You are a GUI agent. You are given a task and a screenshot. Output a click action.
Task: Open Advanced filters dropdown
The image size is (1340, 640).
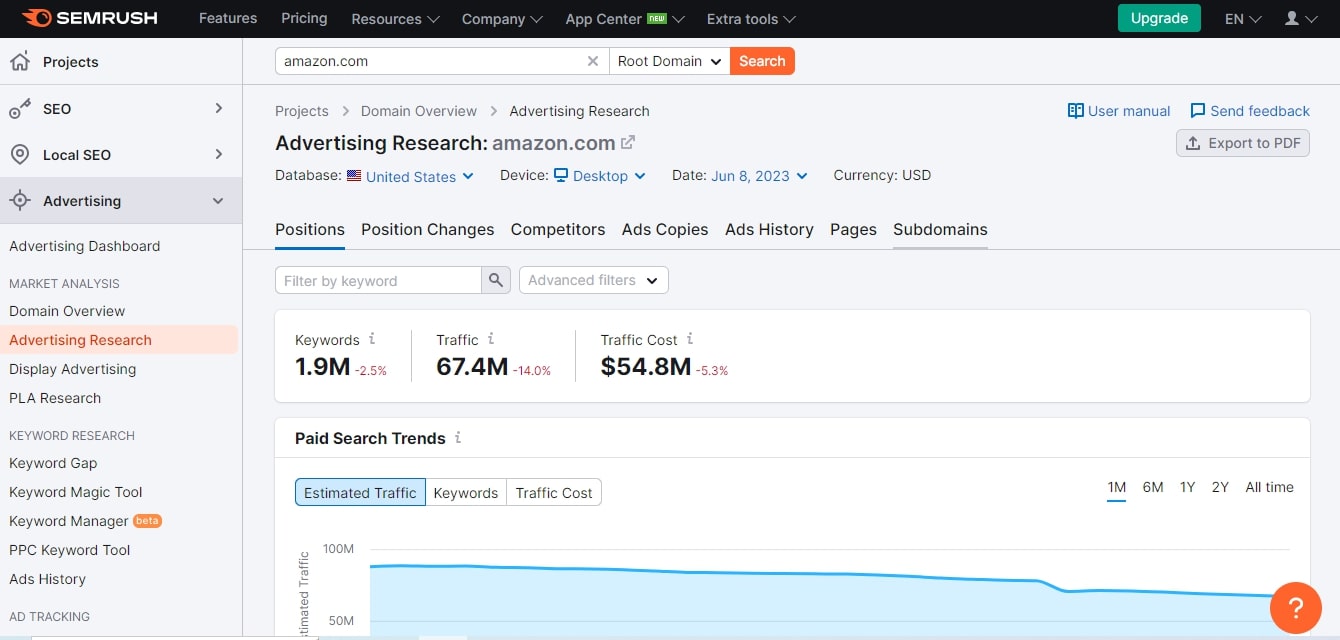pyautogui.click(x=594, y=280)
